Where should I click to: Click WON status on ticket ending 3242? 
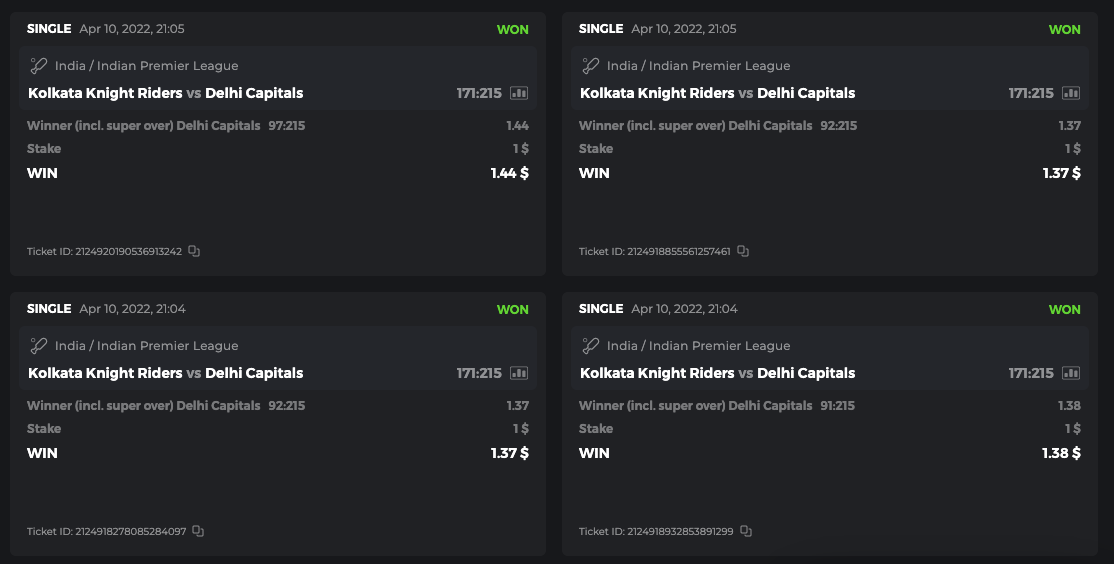(512, 30)
